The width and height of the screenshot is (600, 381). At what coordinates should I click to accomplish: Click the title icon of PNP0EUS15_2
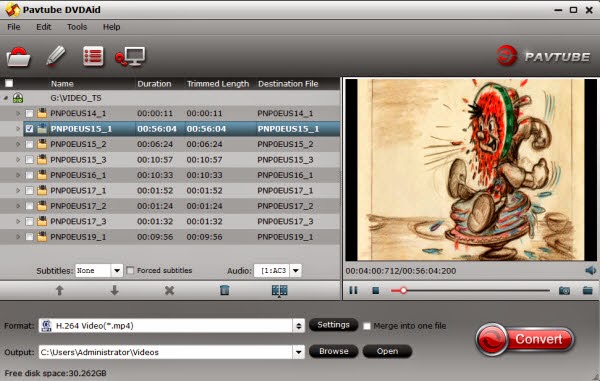coord(42,144)
